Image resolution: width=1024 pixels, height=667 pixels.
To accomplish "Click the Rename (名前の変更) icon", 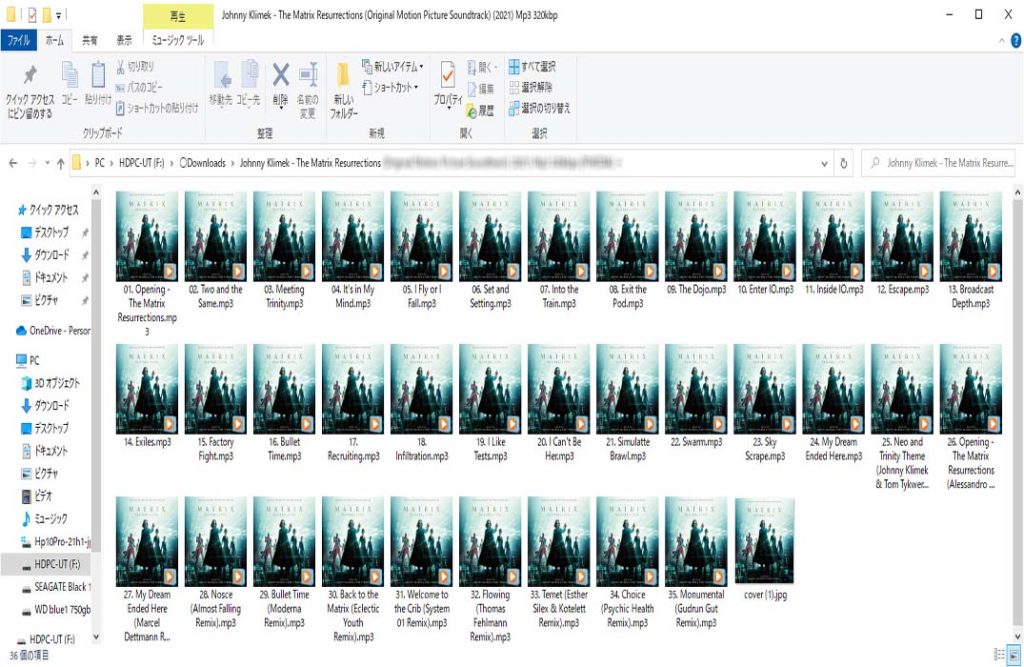I will click(x=308, y=78).
